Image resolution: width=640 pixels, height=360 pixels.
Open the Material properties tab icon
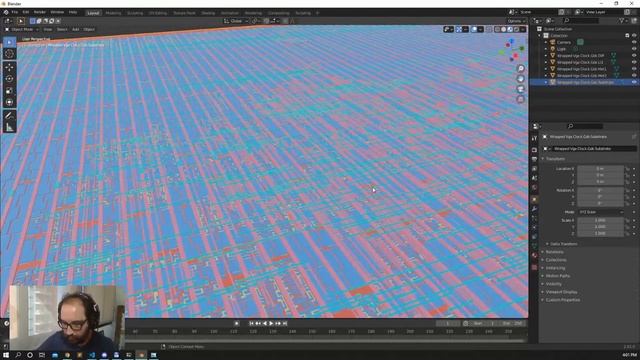534,256
